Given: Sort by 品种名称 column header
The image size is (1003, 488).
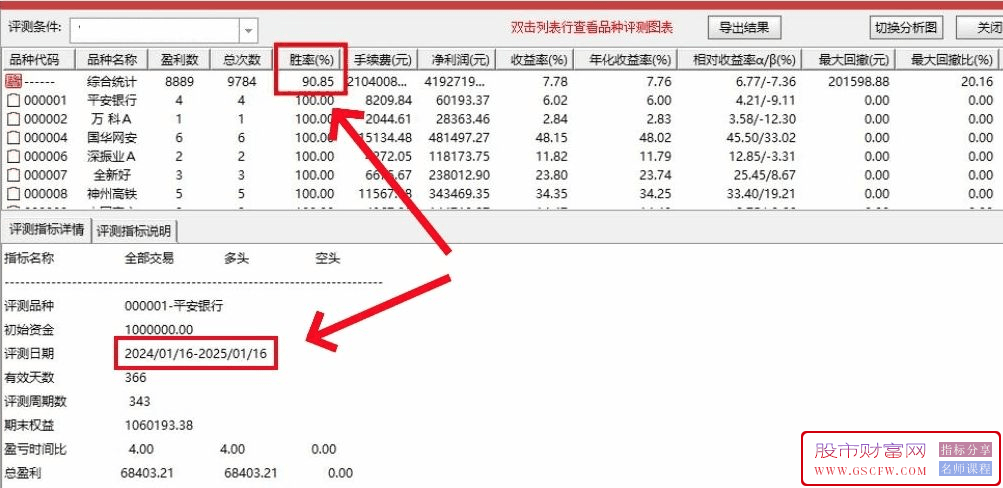Looking at the screenshot, I should point(111,60).
